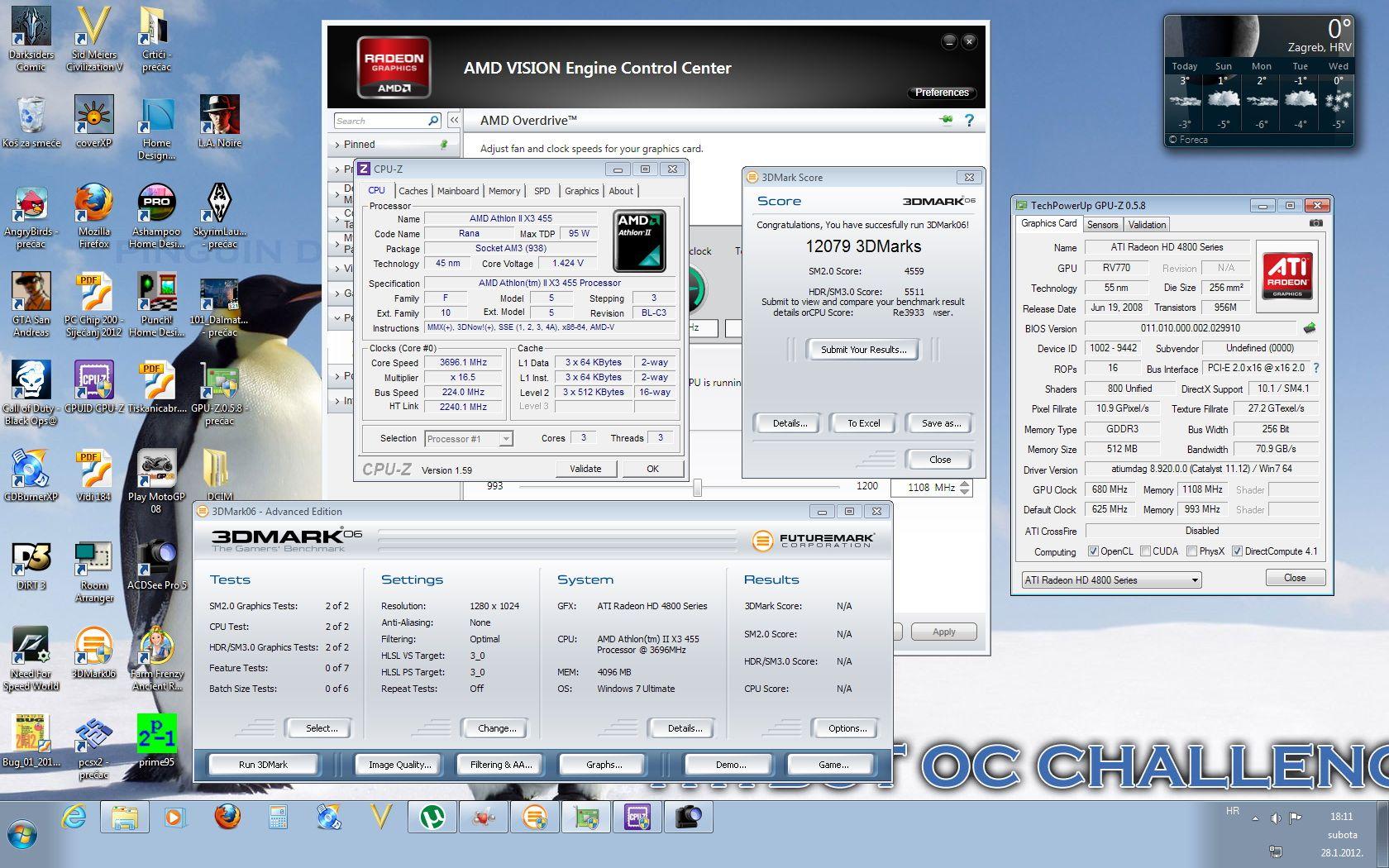Launch GTA San Andreas shortcut
This screenshot has width=1389, height=868.
(31, 304)
